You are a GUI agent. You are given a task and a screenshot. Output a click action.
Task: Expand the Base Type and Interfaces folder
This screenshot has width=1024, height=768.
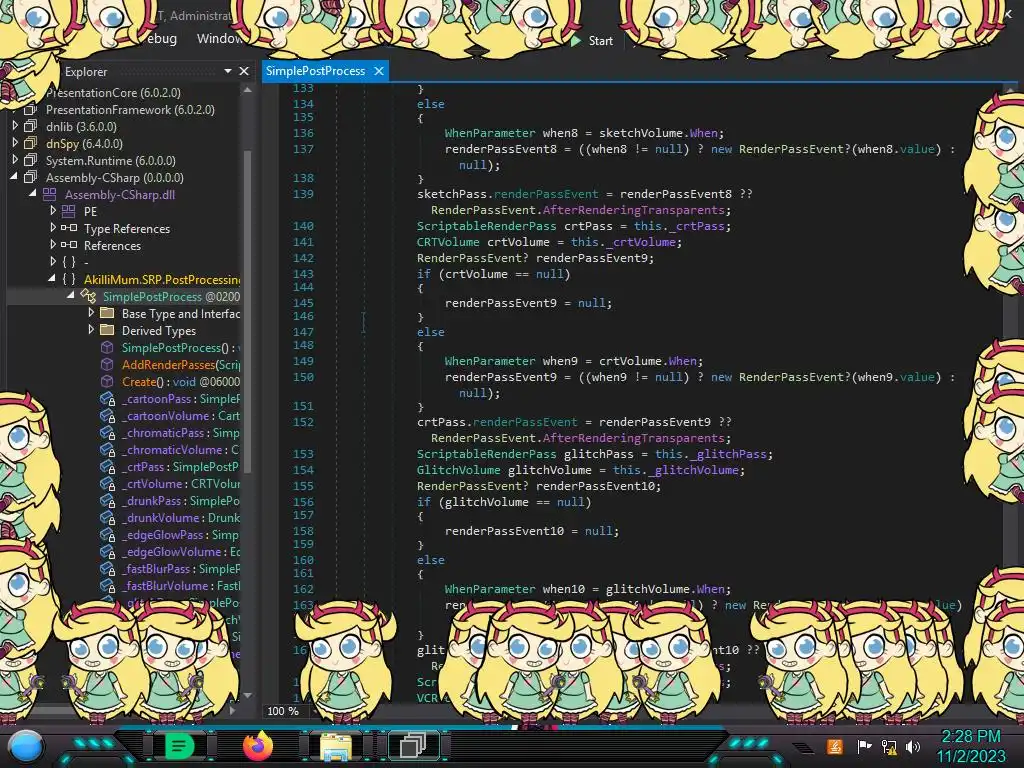point(91,312)
